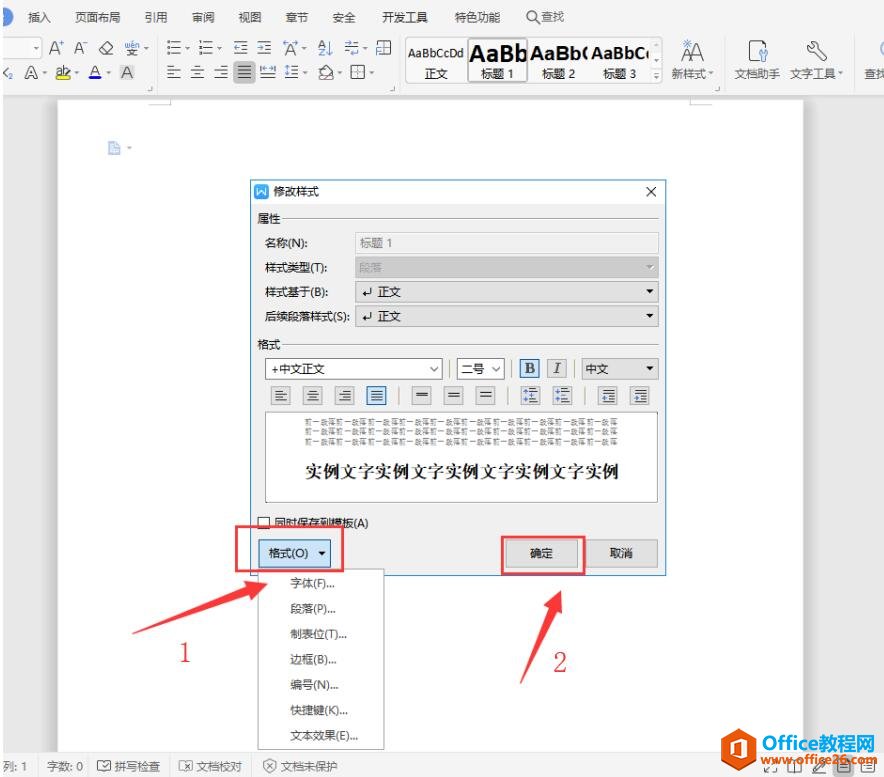Open the 后续段落样式 dropdown

pos(507,316)
